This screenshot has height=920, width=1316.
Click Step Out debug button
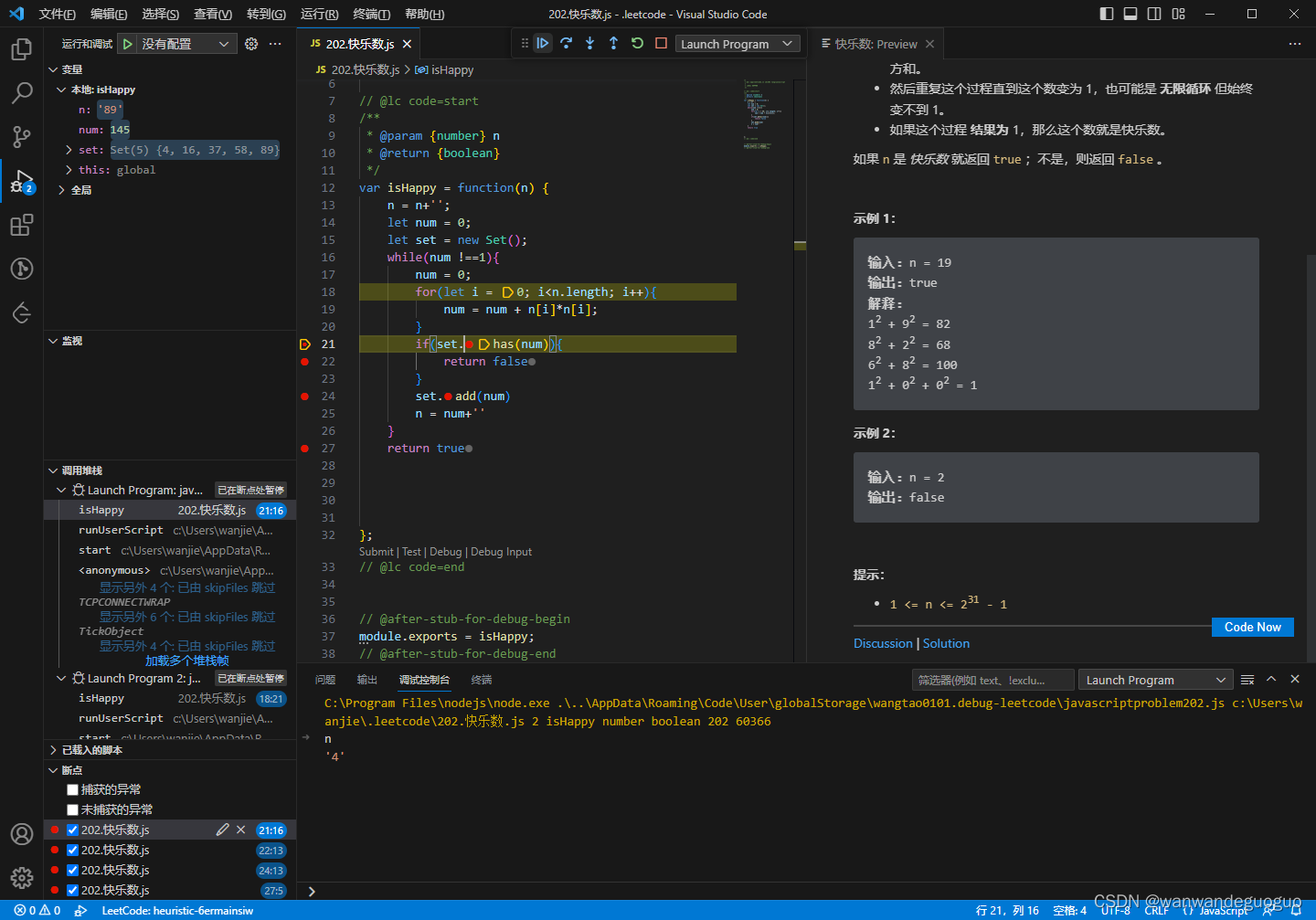614,43
